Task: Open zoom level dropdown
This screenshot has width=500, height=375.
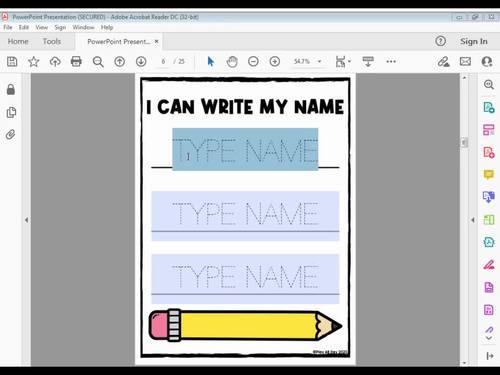Action: click(320, 62)
